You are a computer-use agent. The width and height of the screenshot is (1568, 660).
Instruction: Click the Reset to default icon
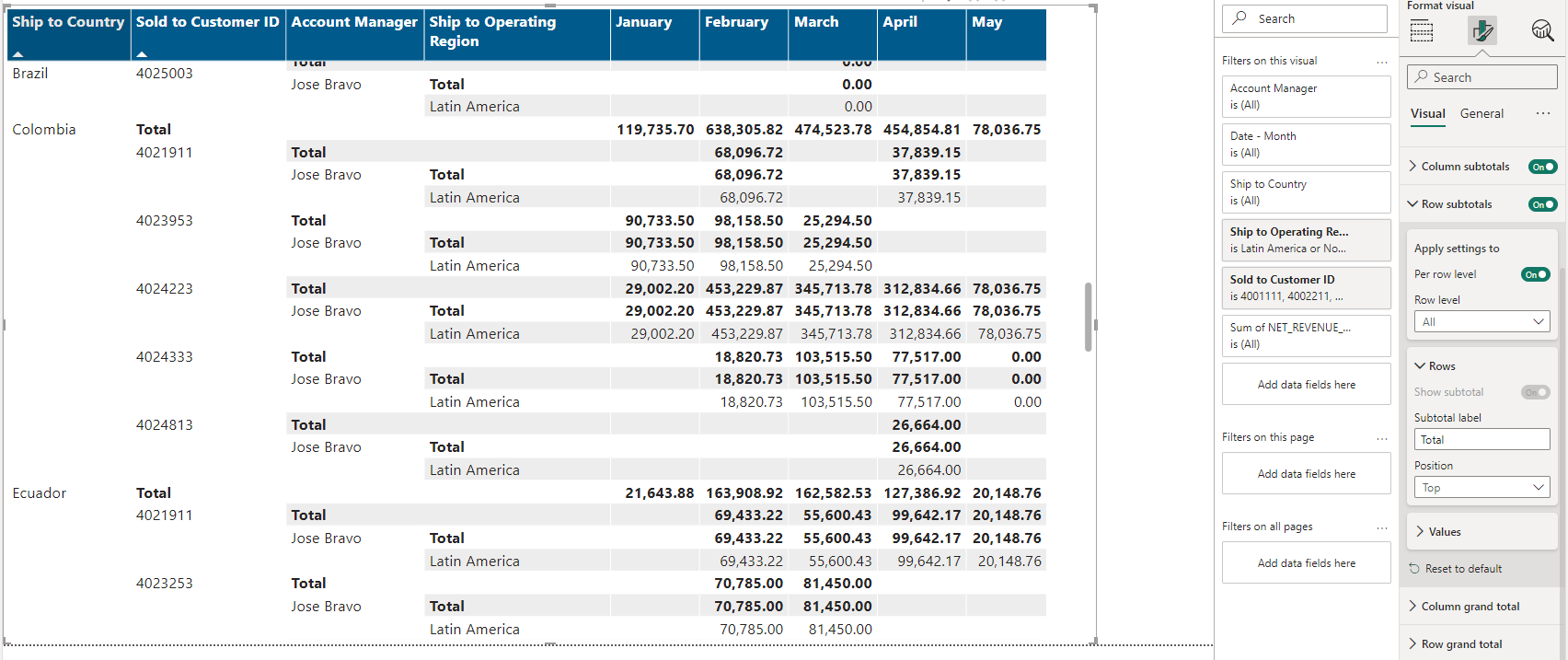pos(1414,569)
